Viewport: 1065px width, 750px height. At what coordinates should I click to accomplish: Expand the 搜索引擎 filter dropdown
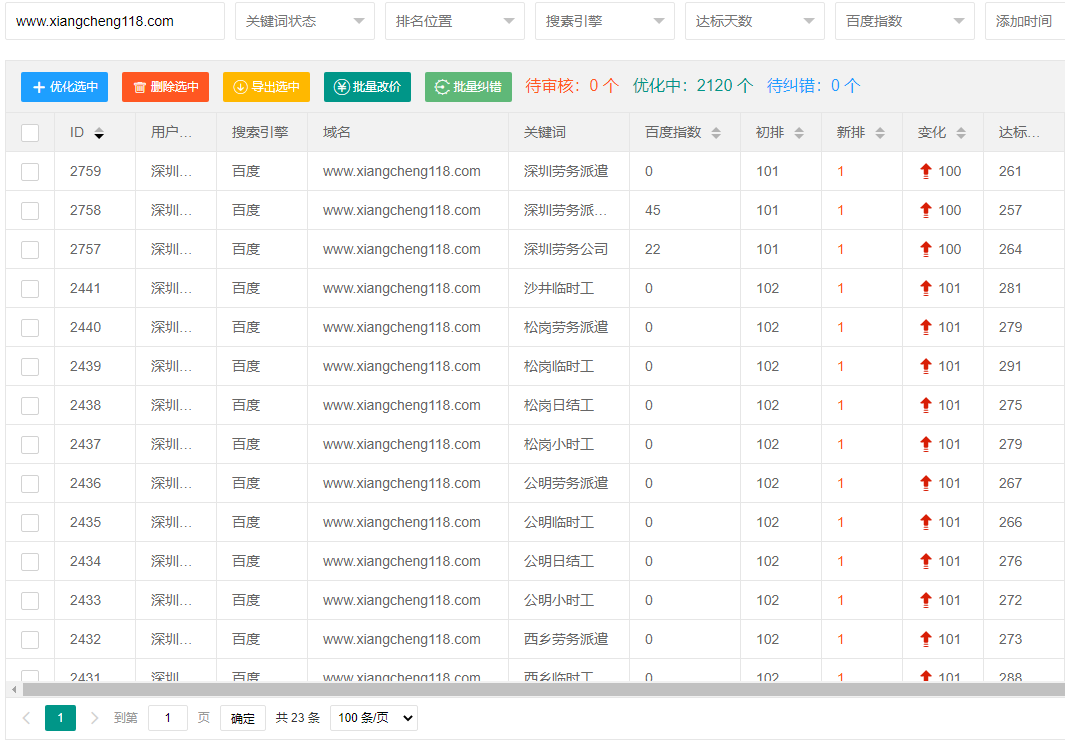click(604, 21)
